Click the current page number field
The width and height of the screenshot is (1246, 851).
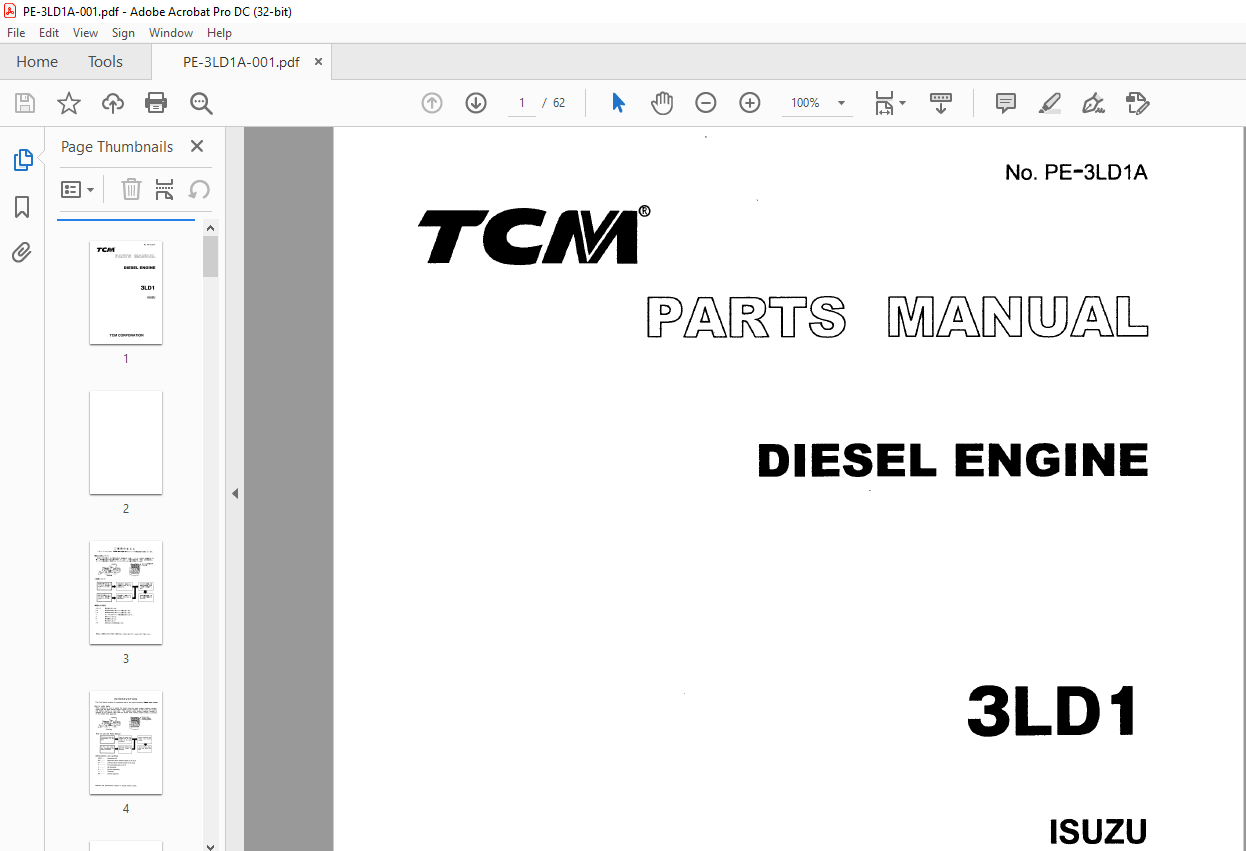tap(522, 103)
